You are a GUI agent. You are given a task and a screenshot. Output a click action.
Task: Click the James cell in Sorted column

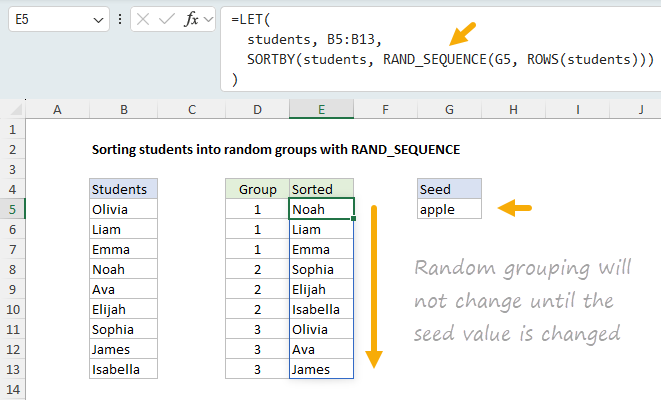[321, 369]
